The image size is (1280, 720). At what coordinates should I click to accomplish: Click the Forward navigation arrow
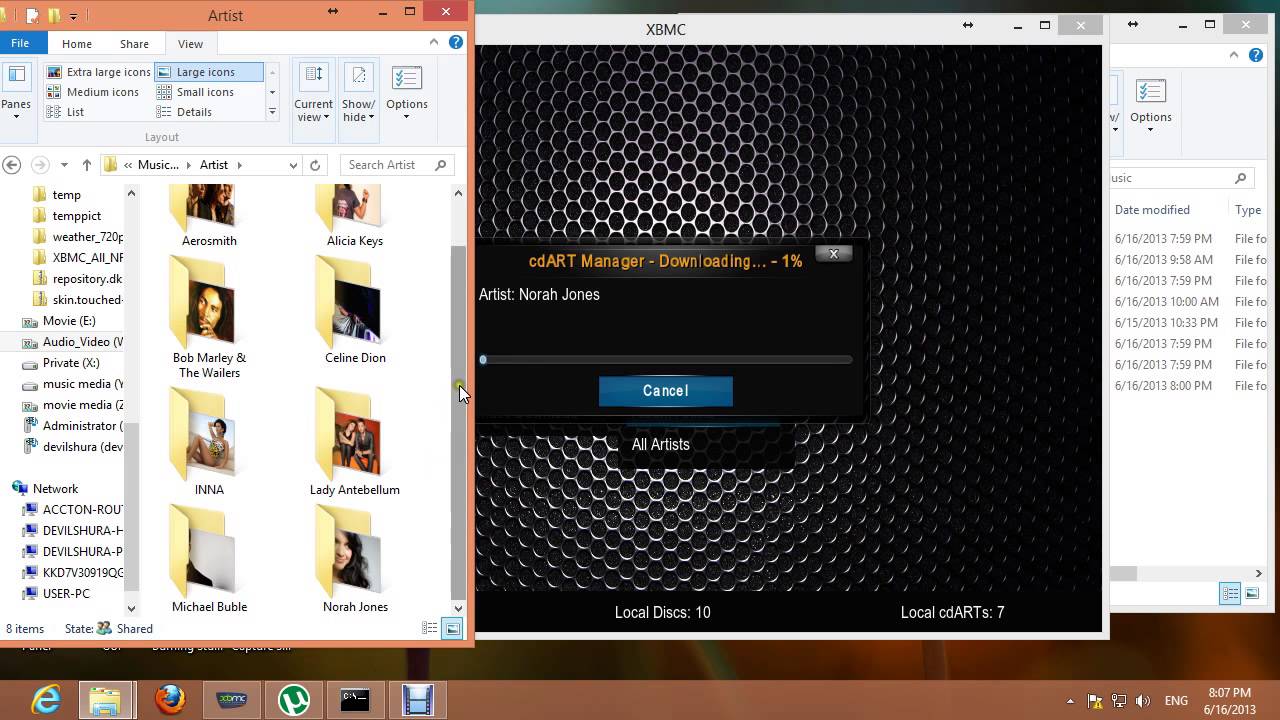40,164
